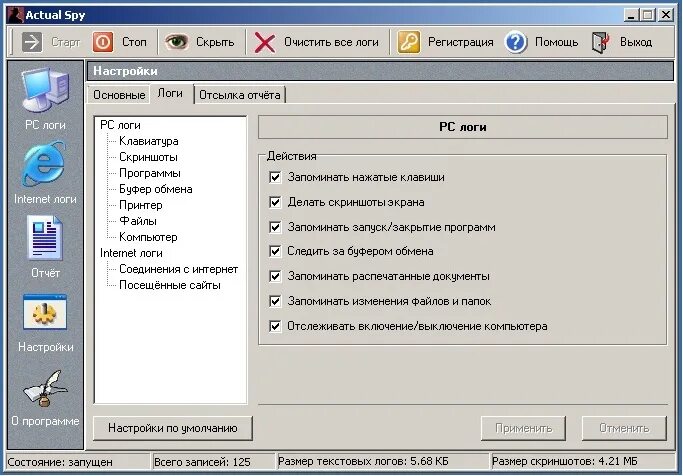Screen dimensions: 683x476
Task: Switch to the Основные tab
Action: click(119, 95)
